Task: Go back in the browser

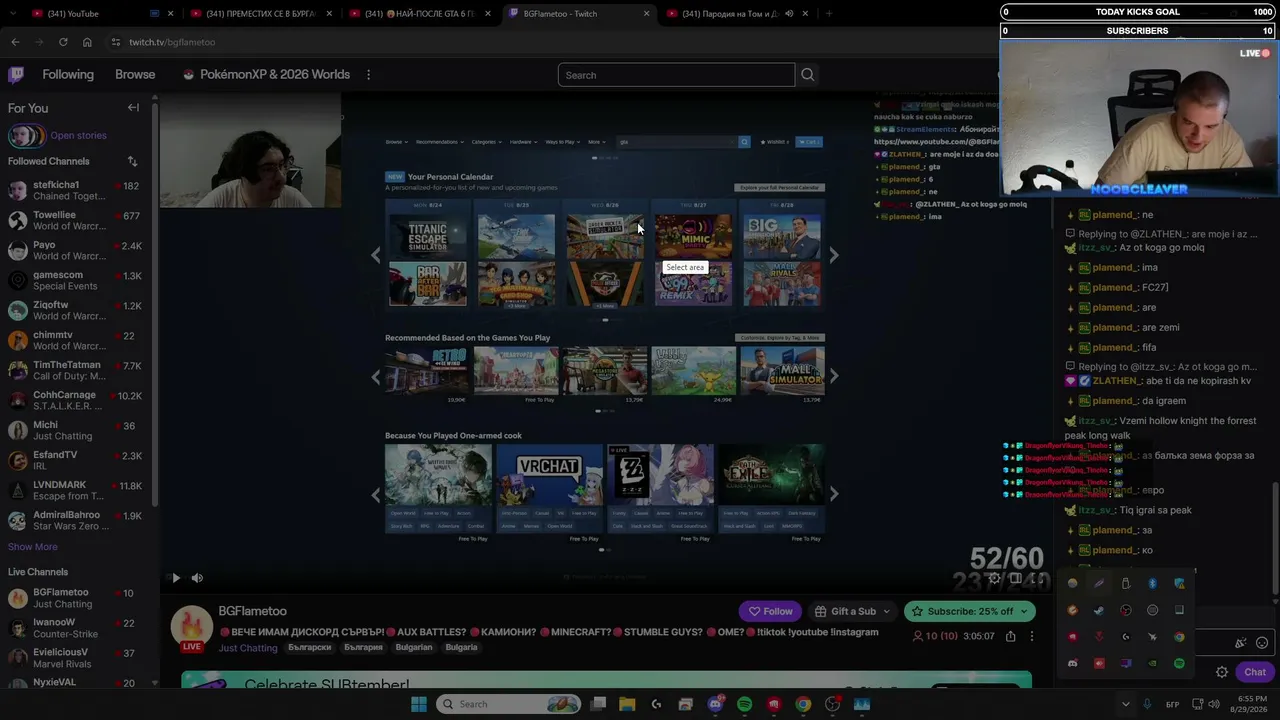Action: click(15, 42)
